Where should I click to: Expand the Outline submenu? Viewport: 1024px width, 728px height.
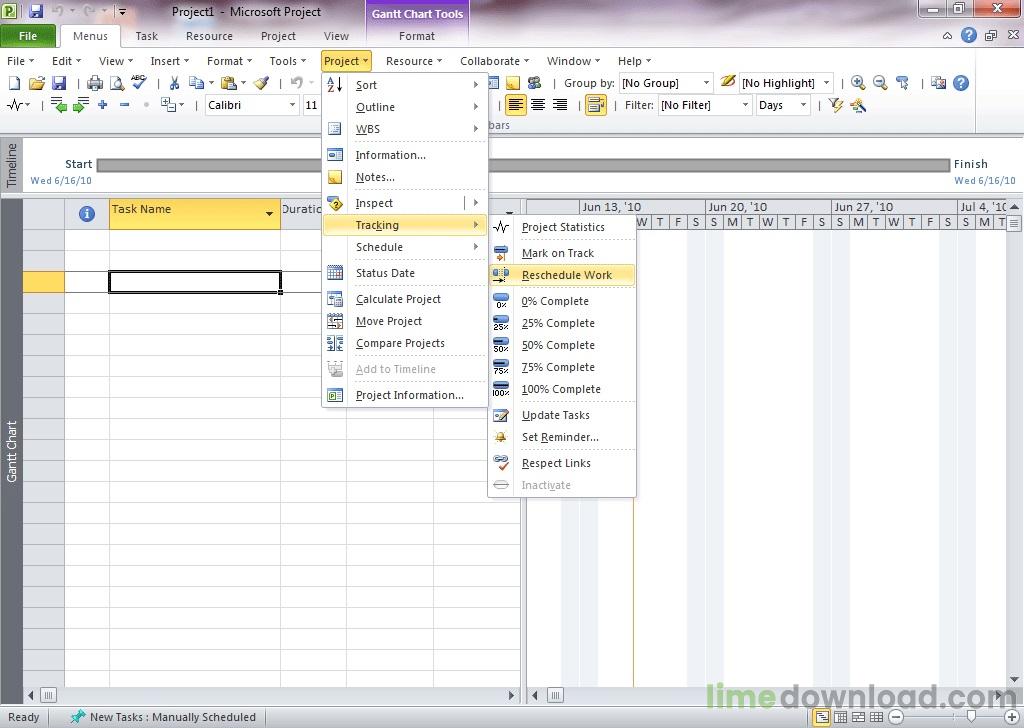[406, 107]
